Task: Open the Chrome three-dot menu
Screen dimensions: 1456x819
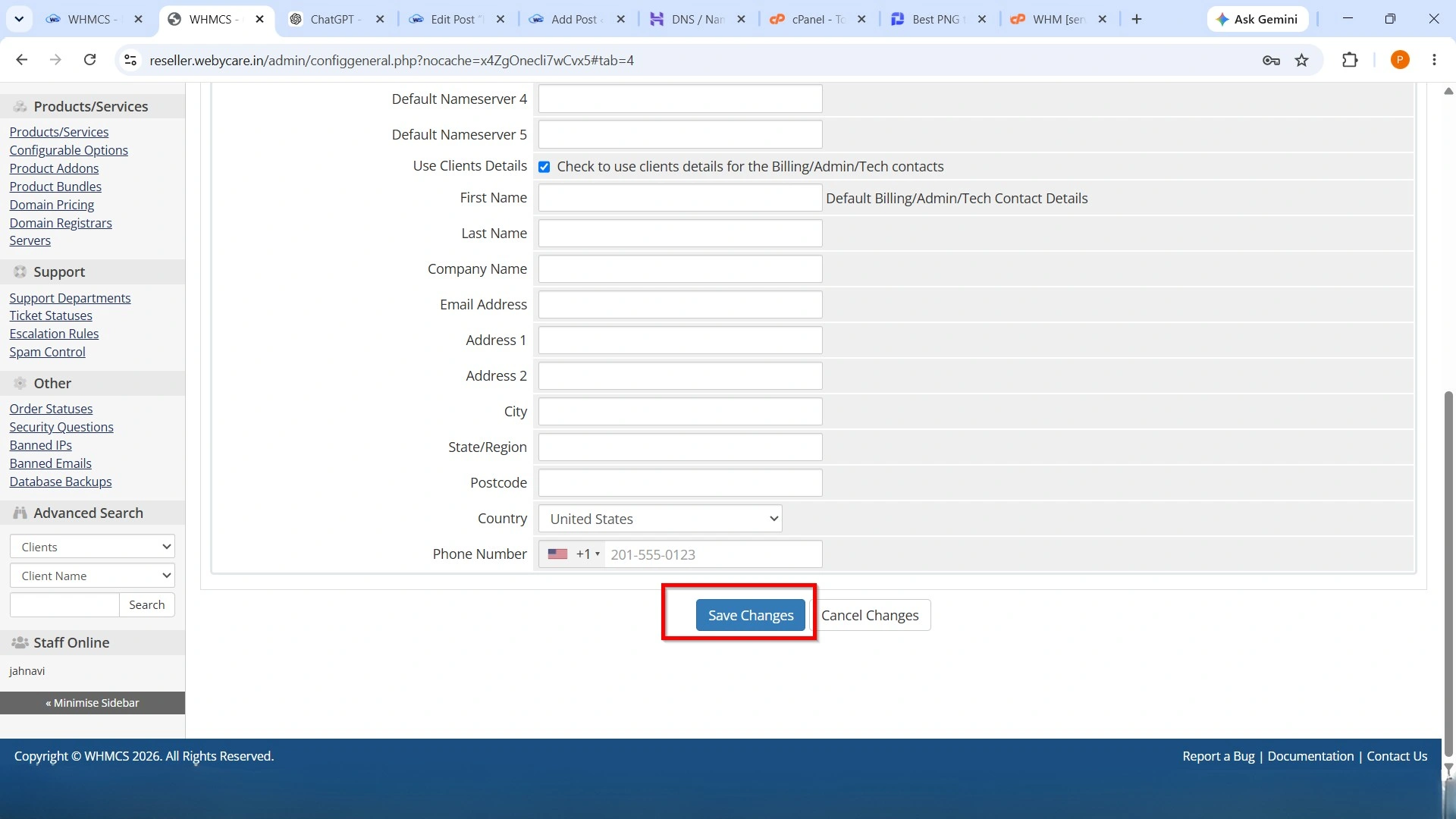Action: [1434, 60]
